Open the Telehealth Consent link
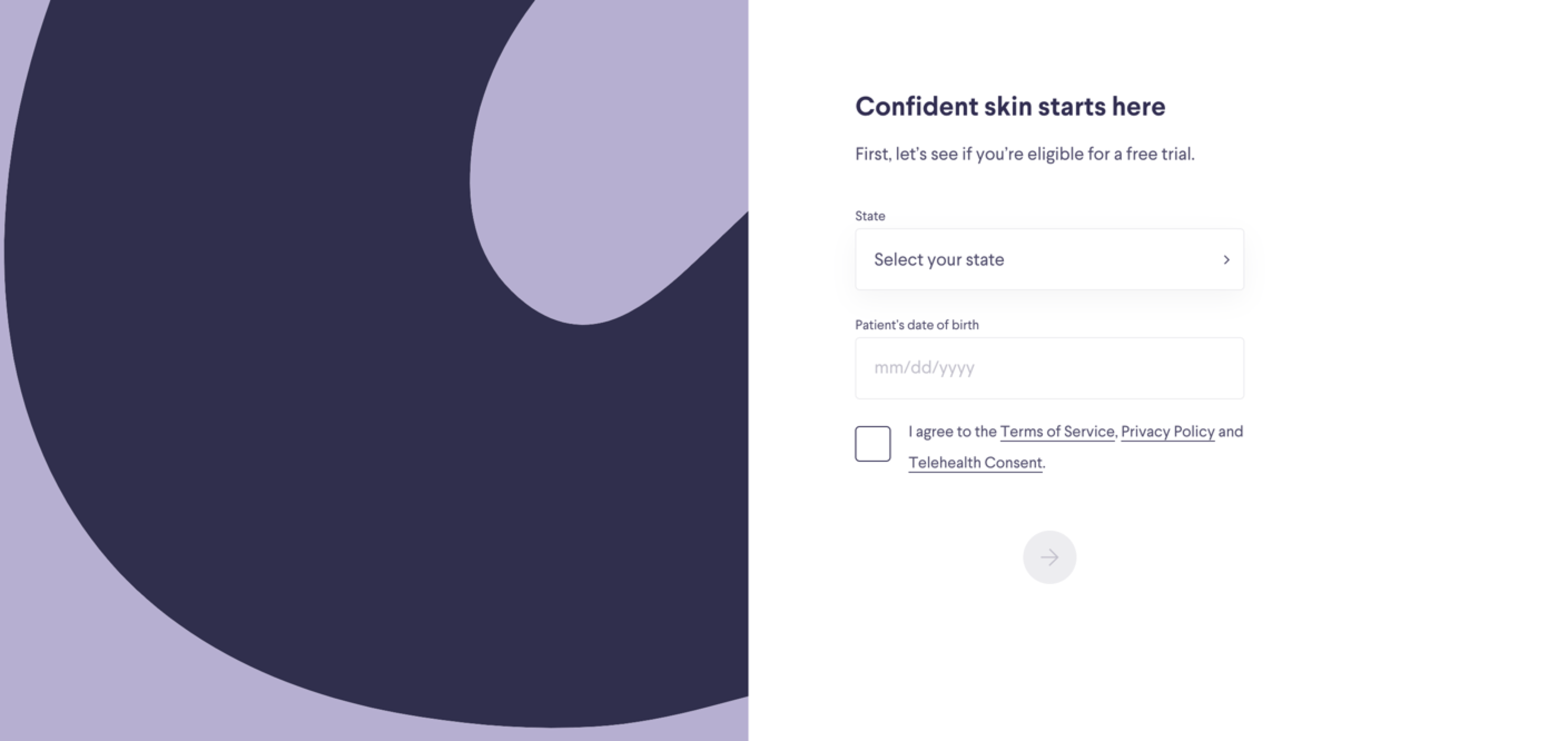 point(975,462)
